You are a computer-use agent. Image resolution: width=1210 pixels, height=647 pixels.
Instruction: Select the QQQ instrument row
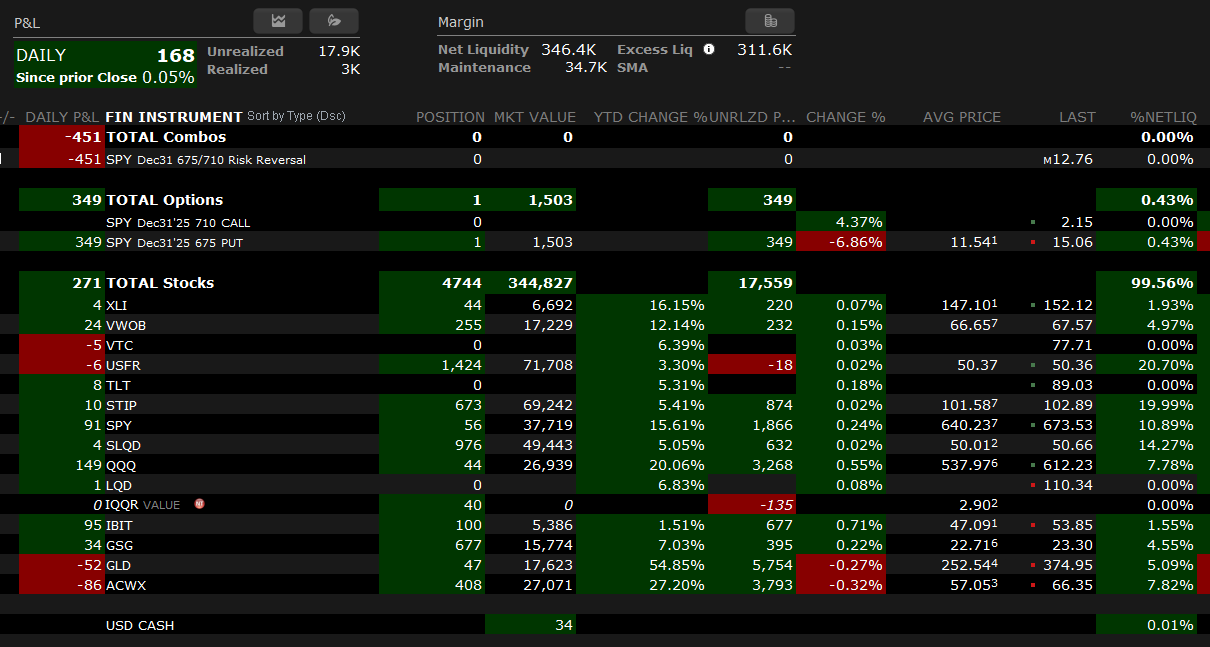tap(121, 464)
